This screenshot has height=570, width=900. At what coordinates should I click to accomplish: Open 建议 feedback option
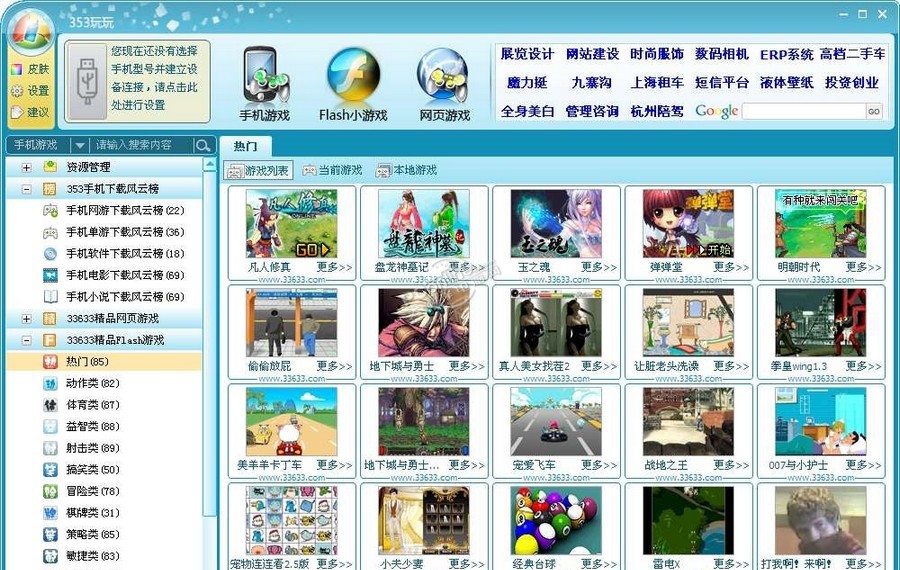pyautogui.click(x=30, y=112)
